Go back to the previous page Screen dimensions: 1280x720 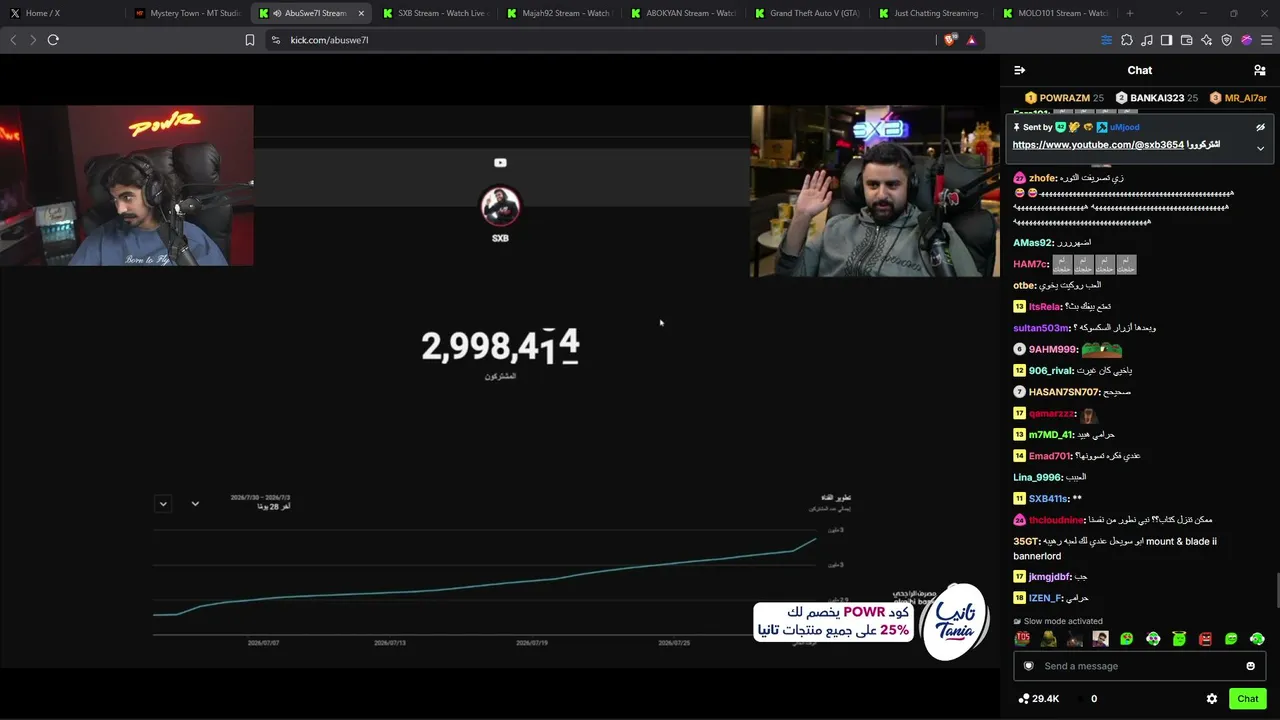[13, 40]
